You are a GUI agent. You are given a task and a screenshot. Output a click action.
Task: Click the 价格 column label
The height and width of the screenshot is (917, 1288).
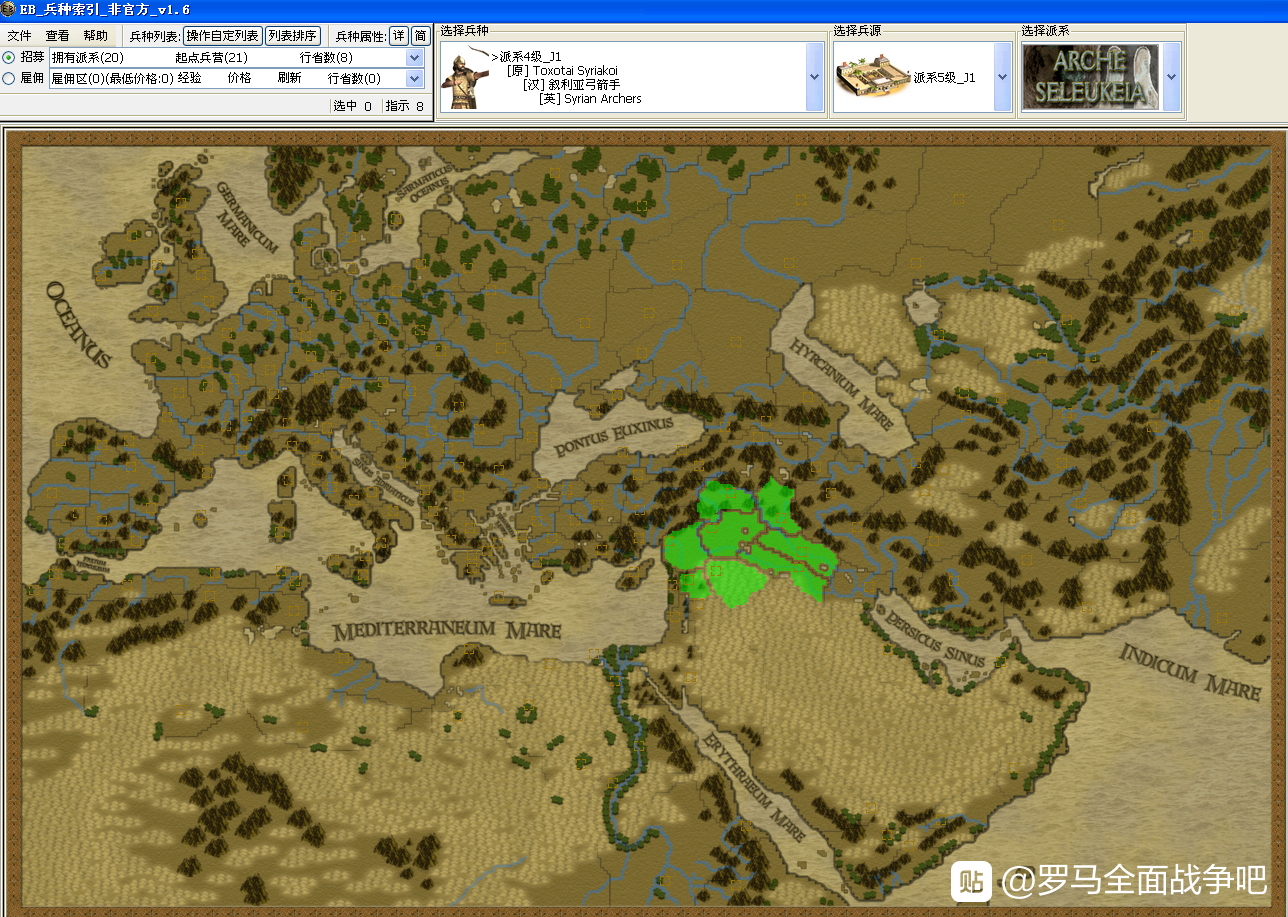click(240, 78)
